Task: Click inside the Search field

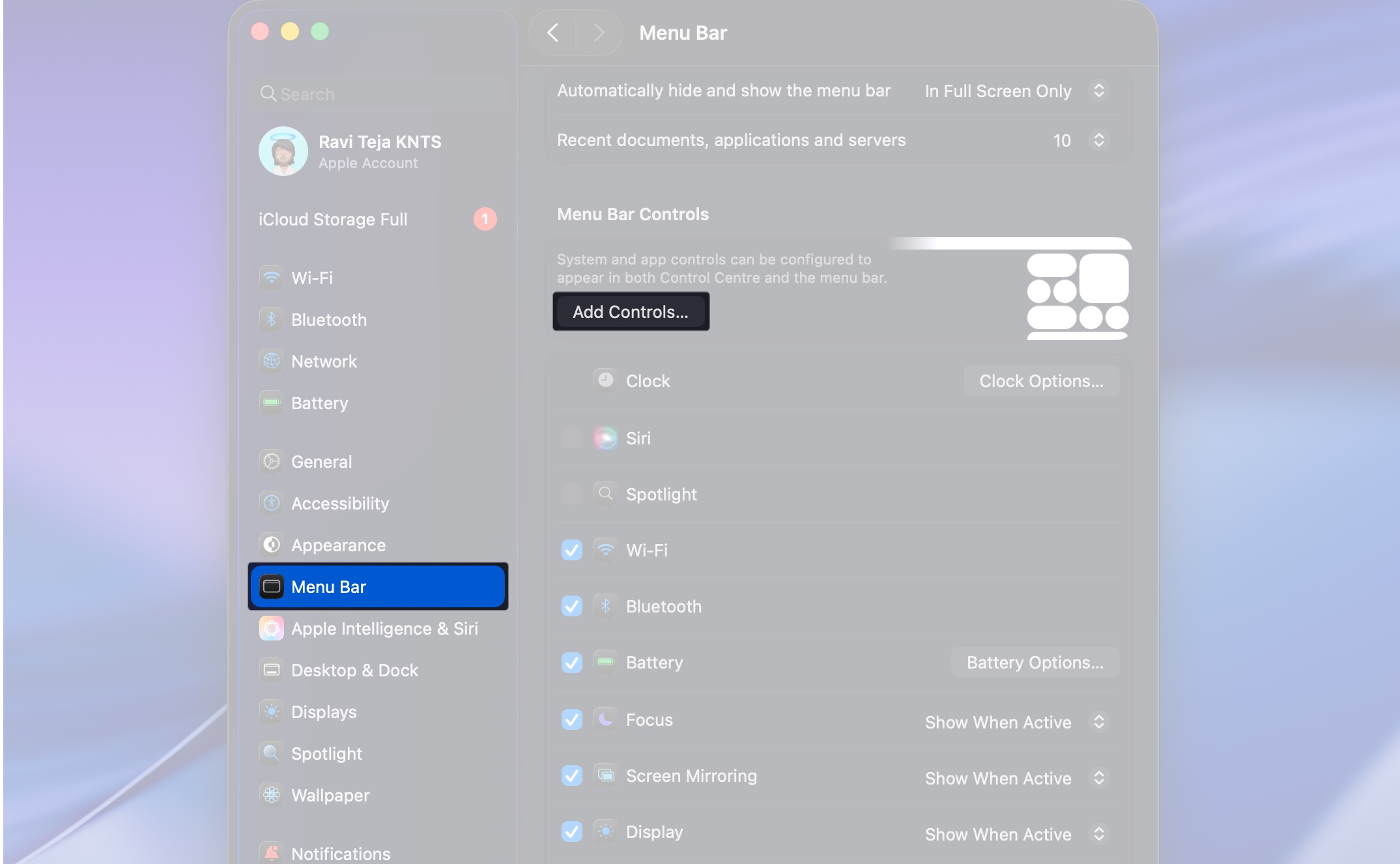Action: coord(378,94)
